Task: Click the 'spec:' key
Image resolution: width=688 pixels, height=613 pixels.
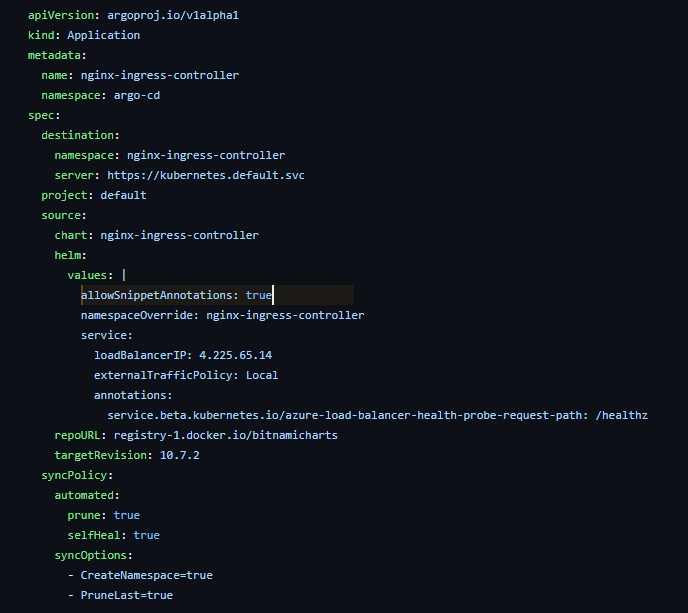Action: pos(44,115)
